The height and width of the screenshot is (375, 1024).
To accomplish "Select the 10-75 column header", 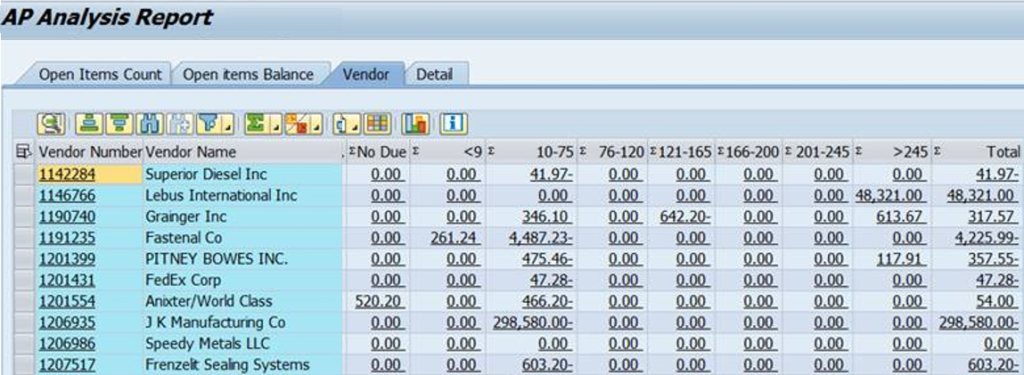I will pos(531,152).
